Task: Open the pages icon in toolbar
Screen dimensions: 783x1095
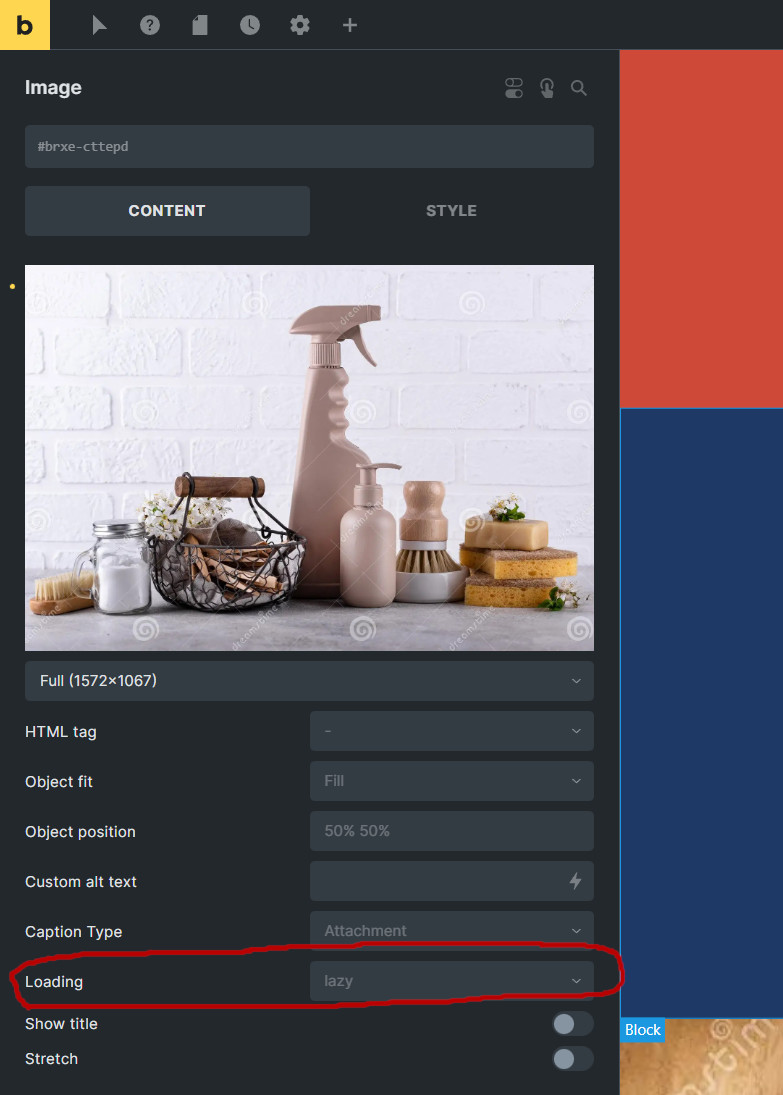Action: pyautogui.click(x=200, y=25)
